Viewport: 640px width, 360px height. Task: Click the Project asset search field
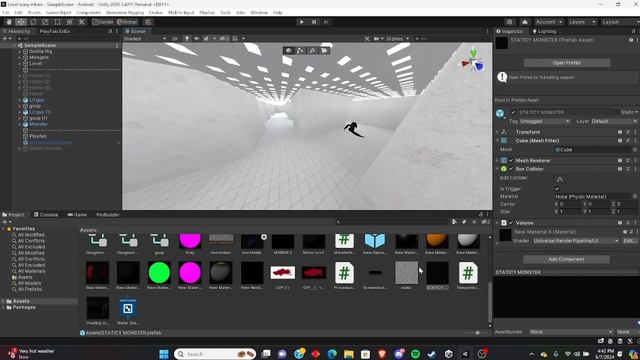tap(392, 222)
